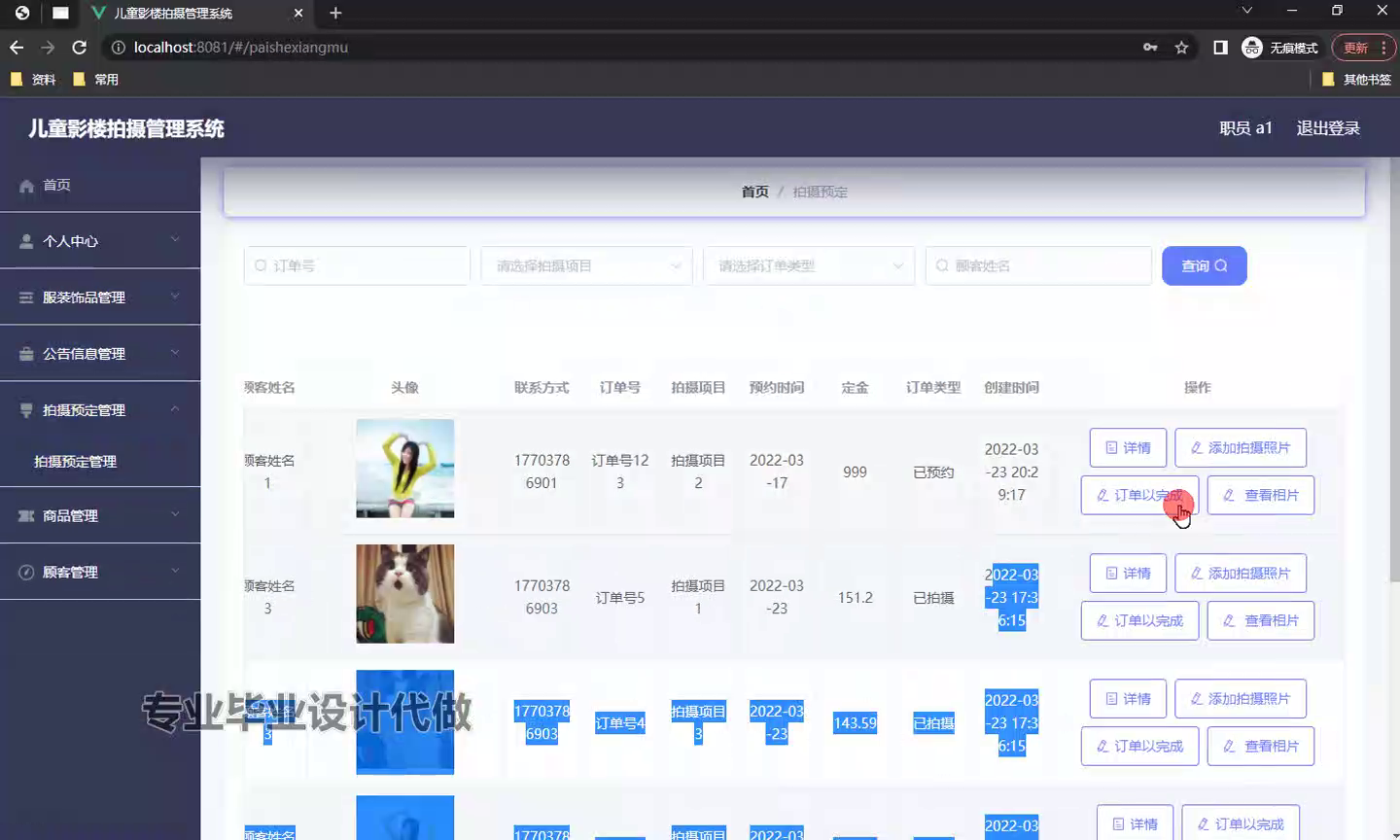Click 订单以完成 for 订单号123 row

(x=1139, y=495)
